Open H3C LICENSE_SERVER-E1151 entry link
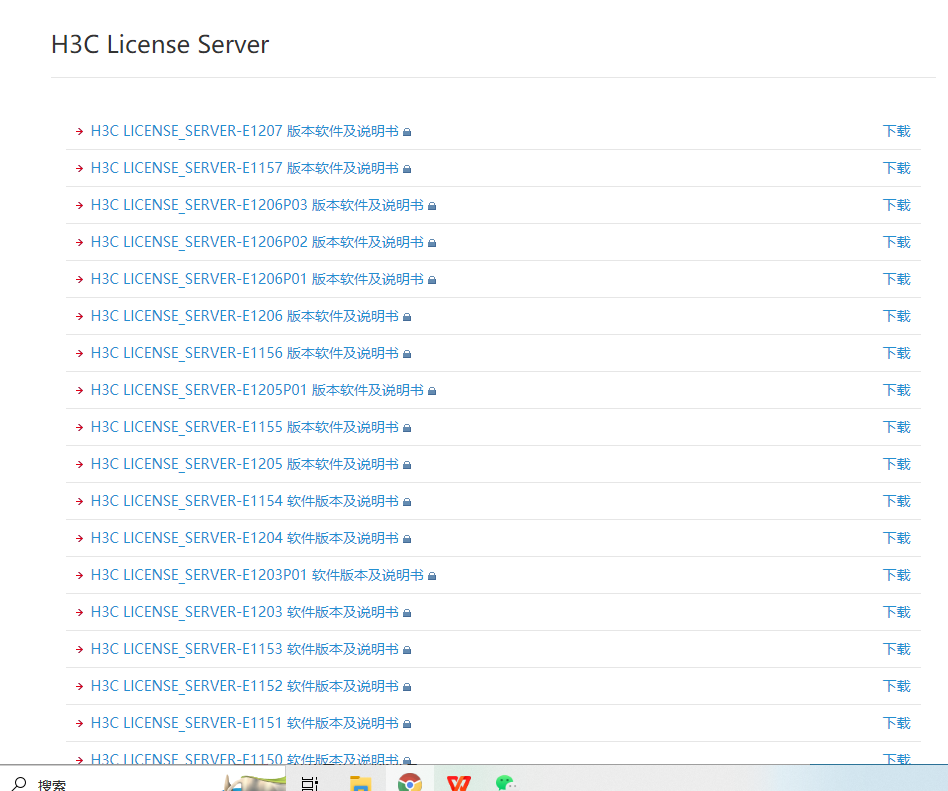 point(245,723)
